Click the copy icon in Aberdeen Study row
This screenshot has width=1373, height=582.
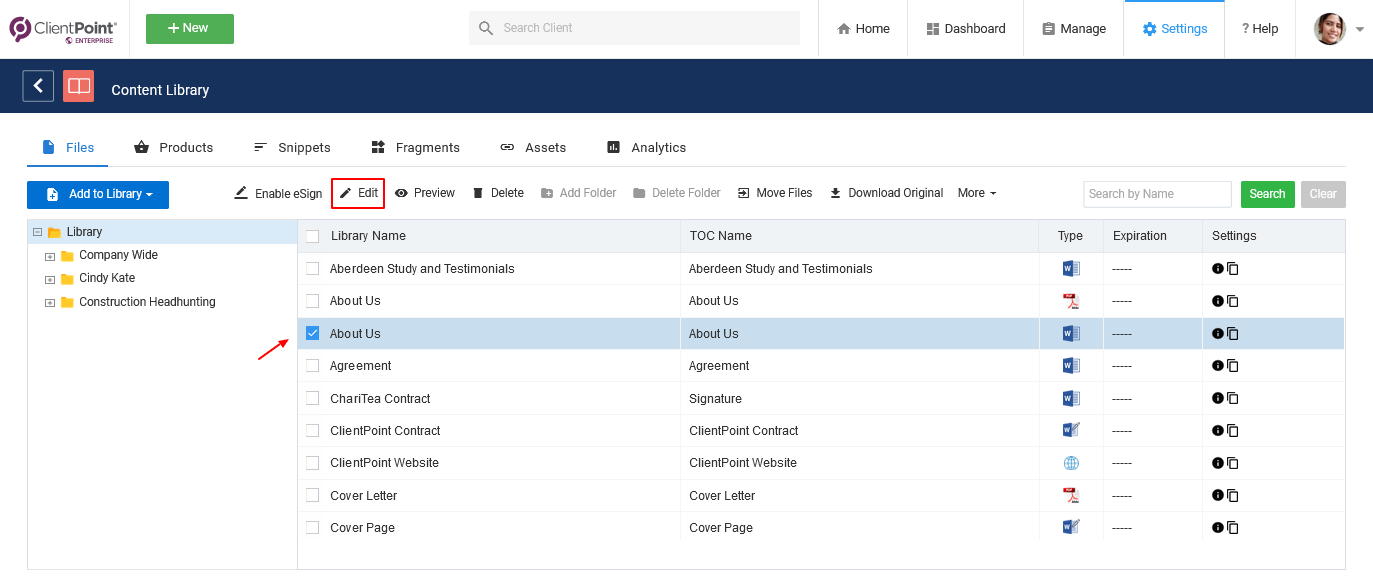1233,269
